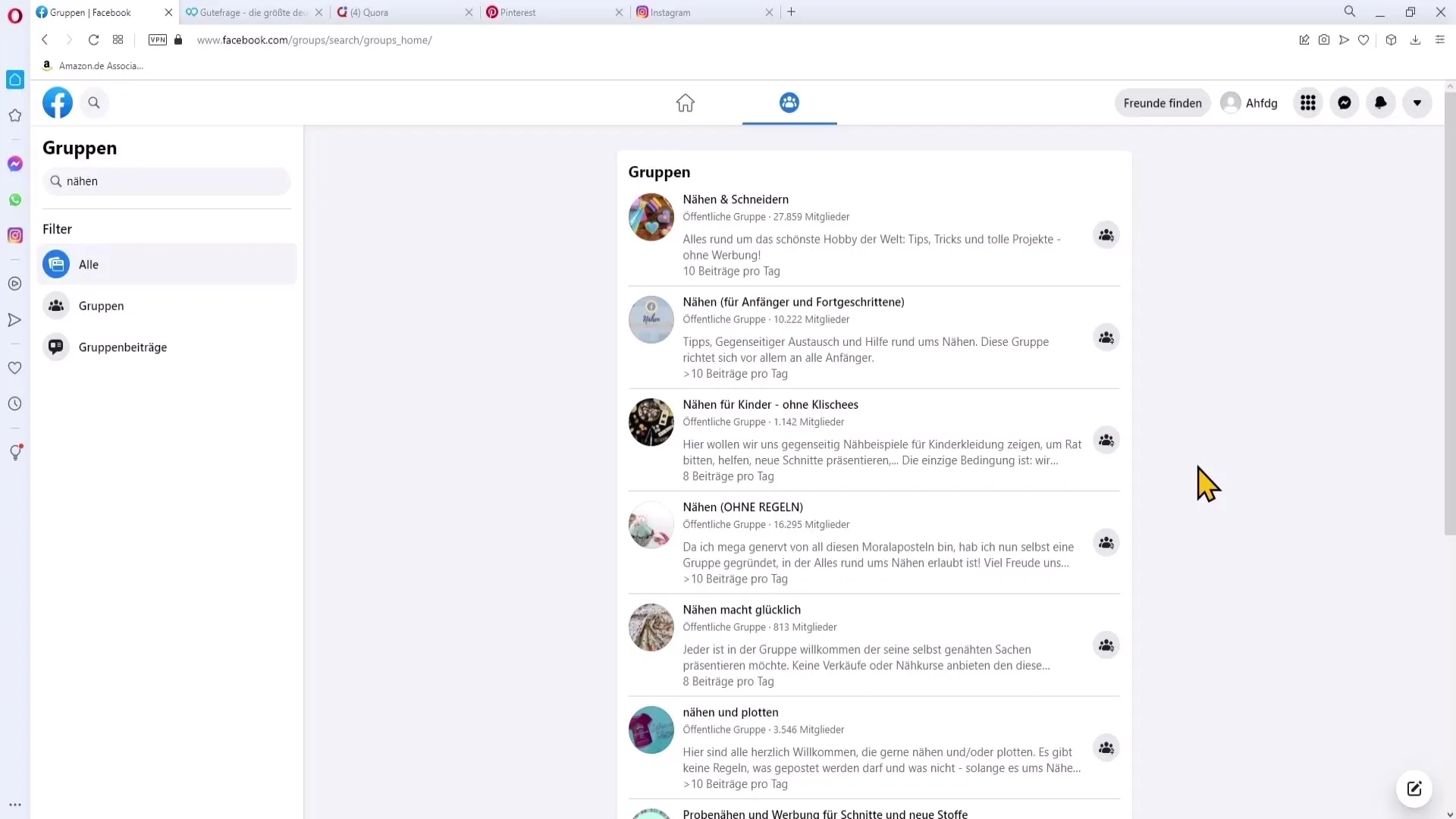Screen dimensions: 1456x819
Task: Reload the page
Action: point(93,39)
